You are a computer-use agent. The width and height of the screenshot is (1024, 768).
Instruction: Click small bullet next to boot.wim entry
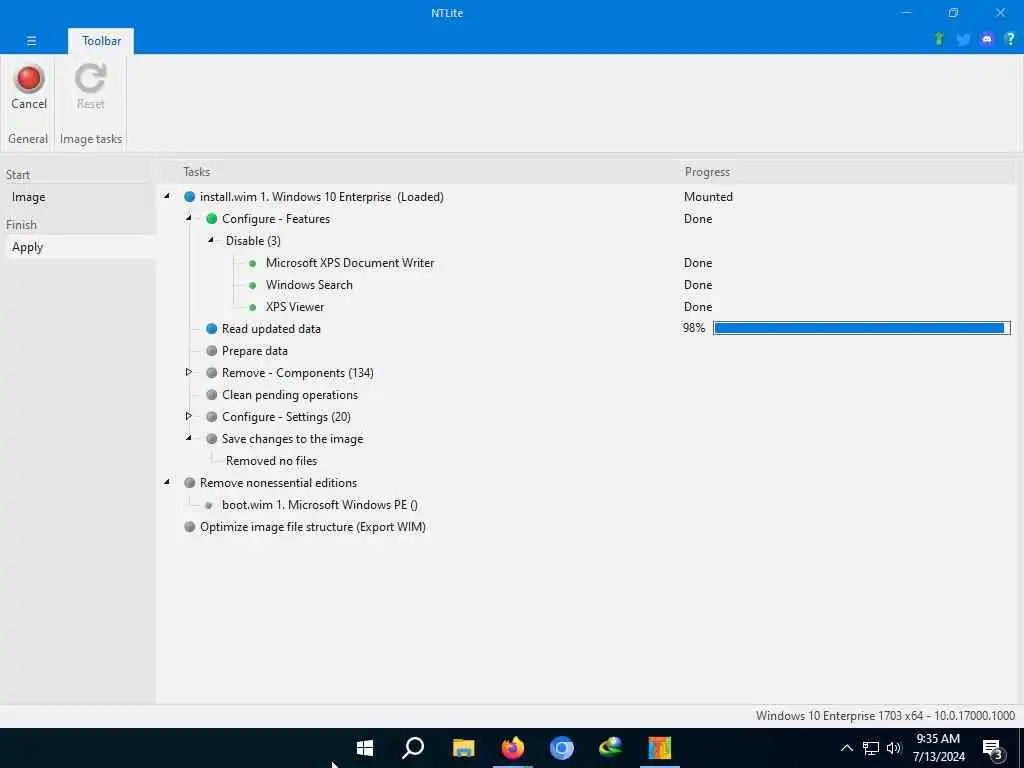pos(208,505)
